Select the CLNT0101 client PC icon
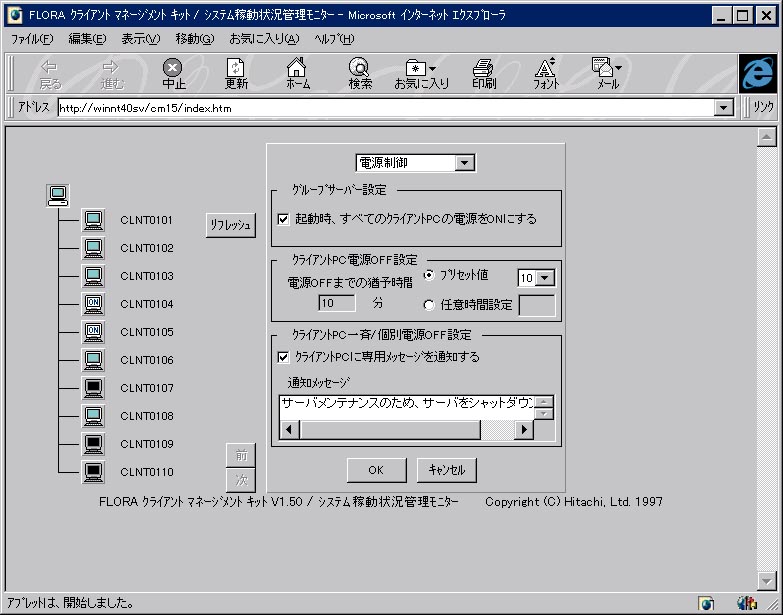Image resolution: width=783 pixels, height=615 pixels. coord(93,220)
